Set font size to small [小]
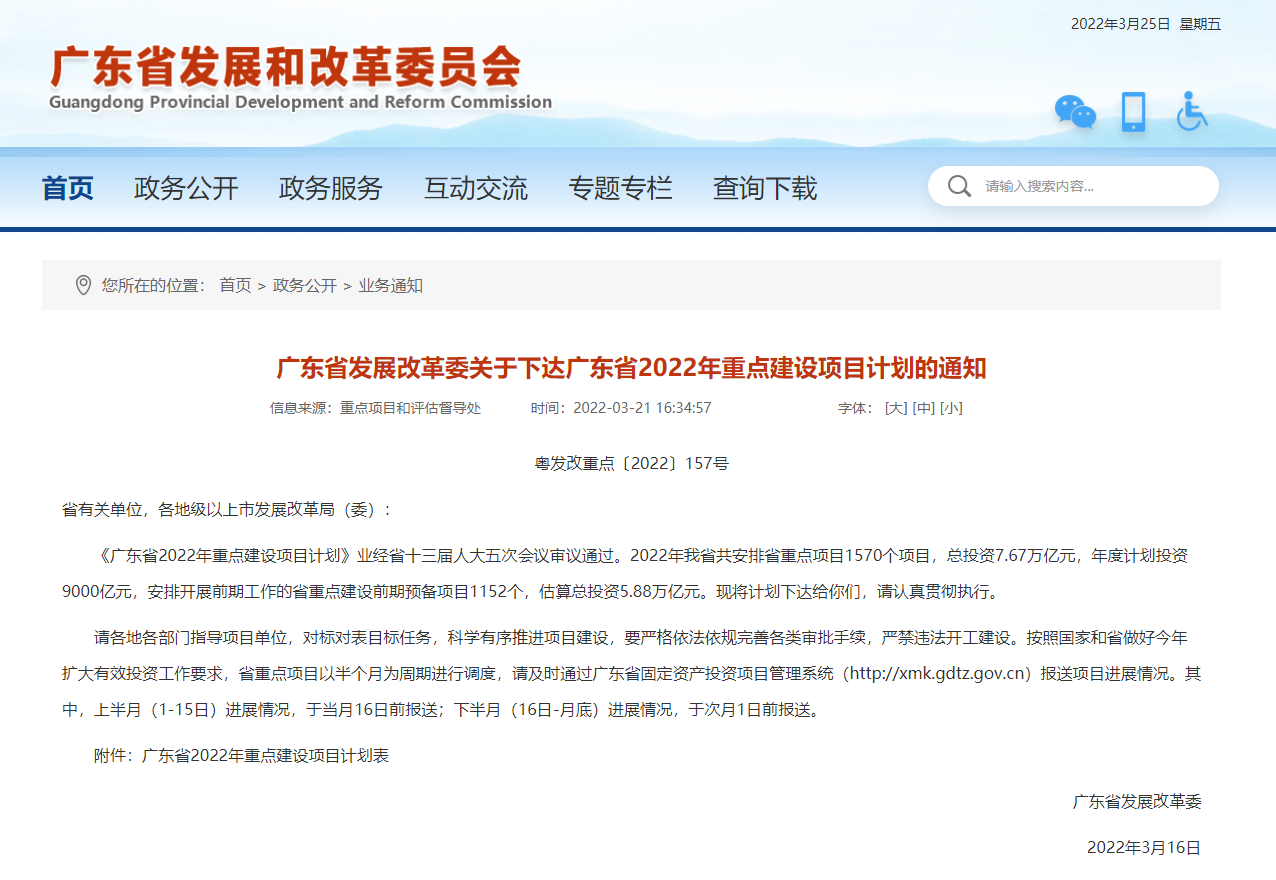This screenshot has width=1276, height=880. click(x=951, y=408)
